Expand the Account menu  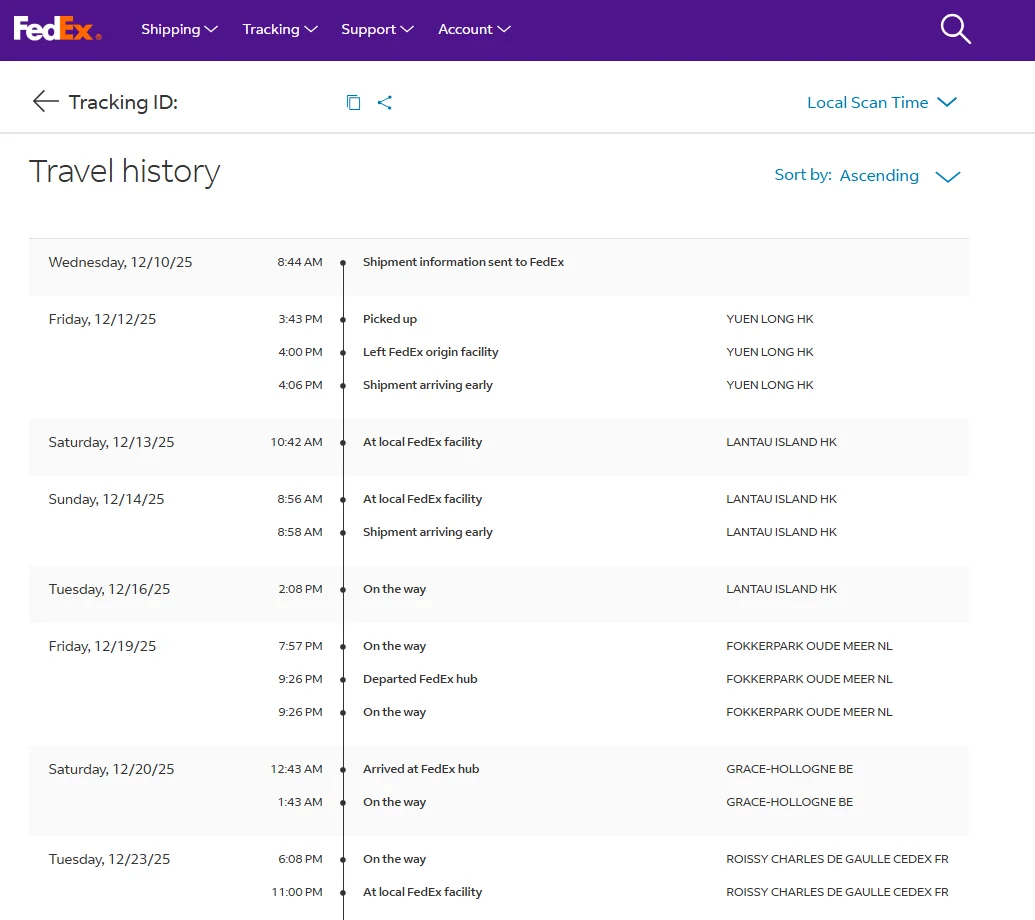[x=474, y=29]
